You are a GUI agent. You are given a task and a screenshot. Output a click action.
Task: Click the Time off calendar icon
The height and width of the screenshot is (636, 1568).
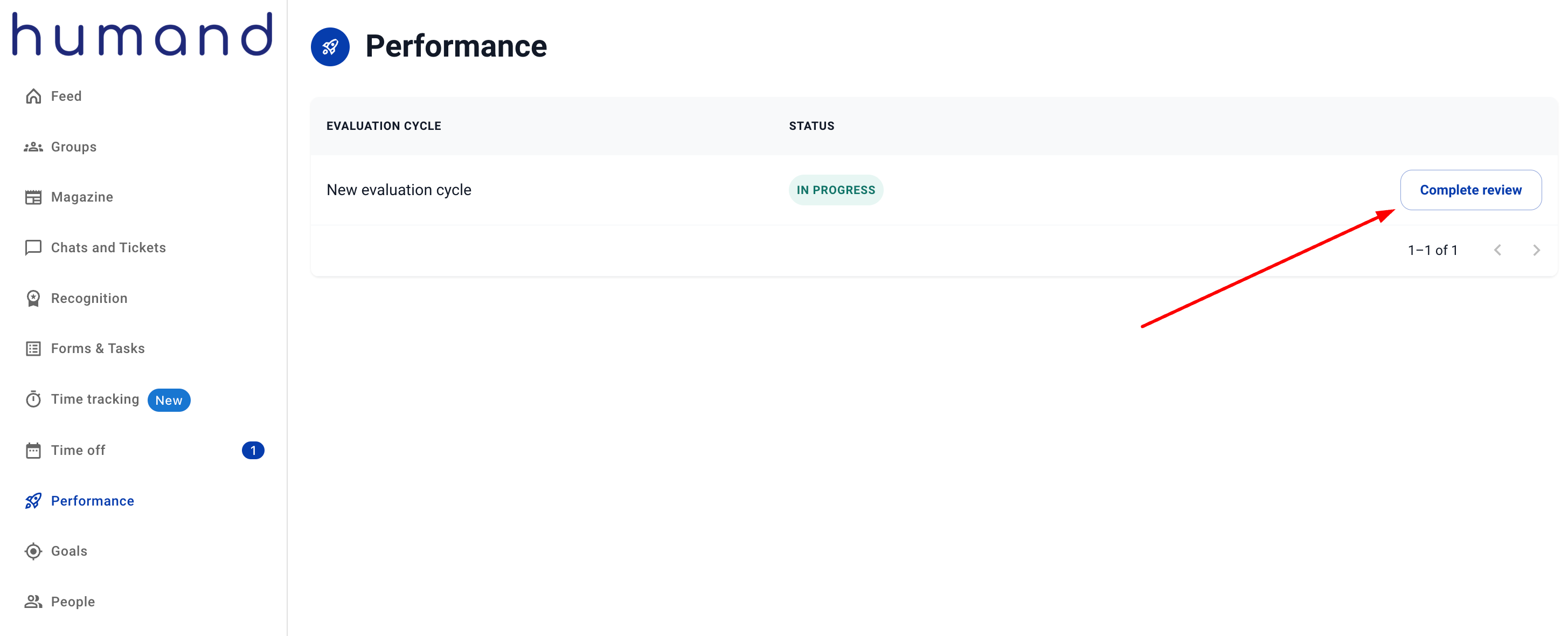pyautogui.click(x=33, y=451)
